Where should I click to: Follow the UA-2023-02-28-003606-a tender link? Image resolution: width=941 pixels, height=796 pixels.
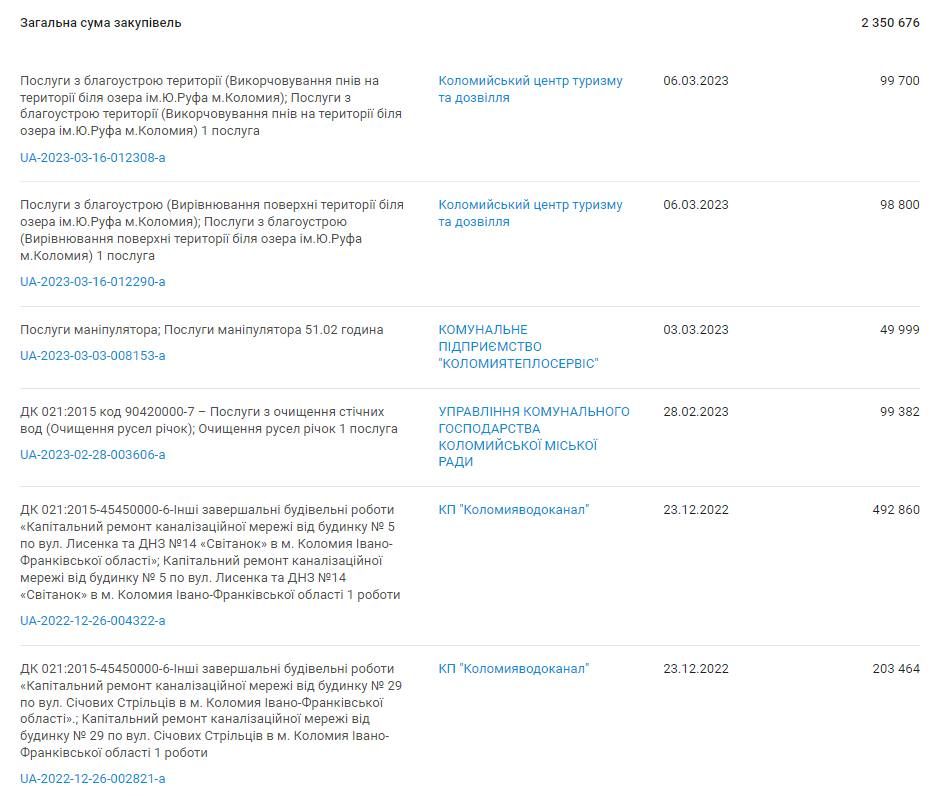click(x=93, y=454)
